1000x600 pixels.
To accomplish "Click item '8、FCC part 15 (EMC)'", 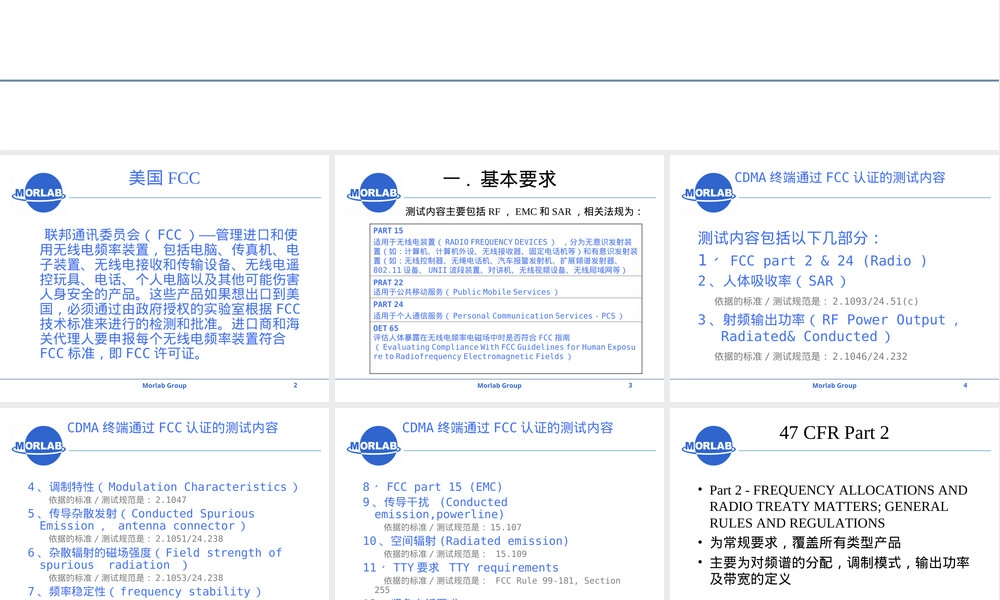I will 432,487.
